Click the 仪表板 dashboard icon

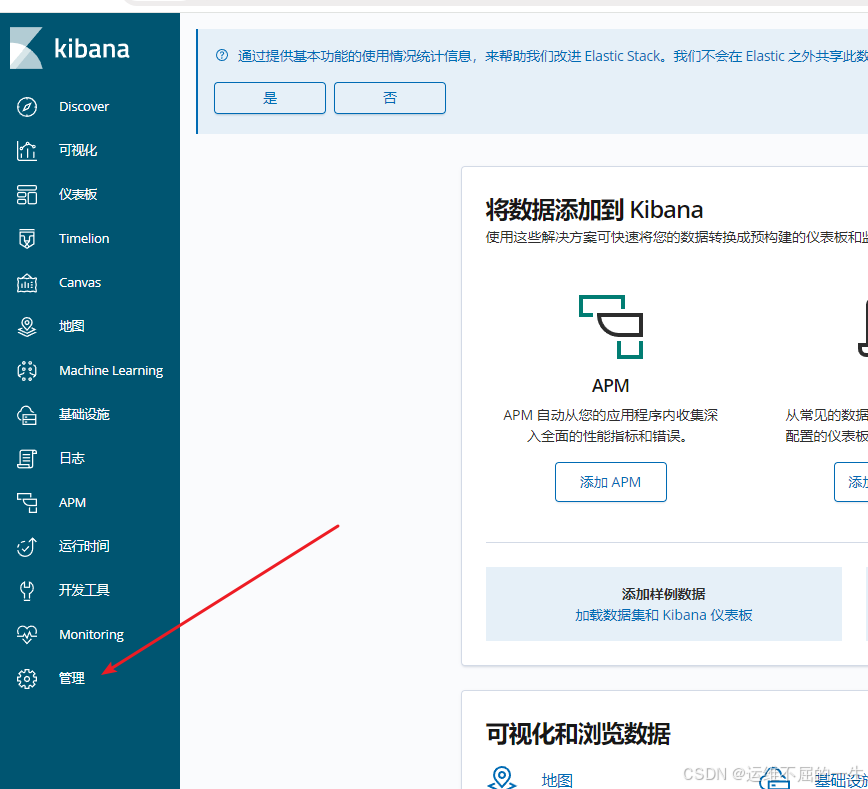[x=27, y=194]
